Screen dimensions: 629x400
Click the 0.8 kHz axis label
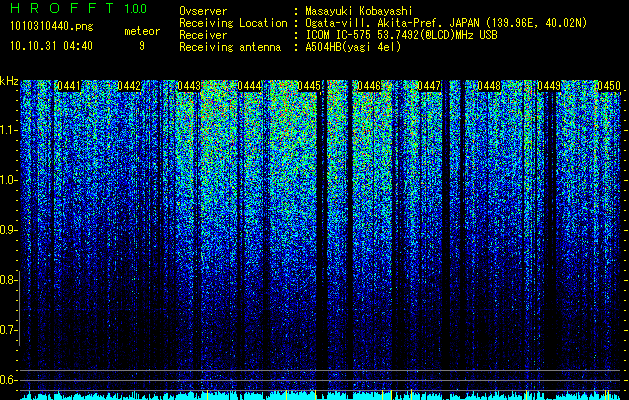[x=8, y=280]
